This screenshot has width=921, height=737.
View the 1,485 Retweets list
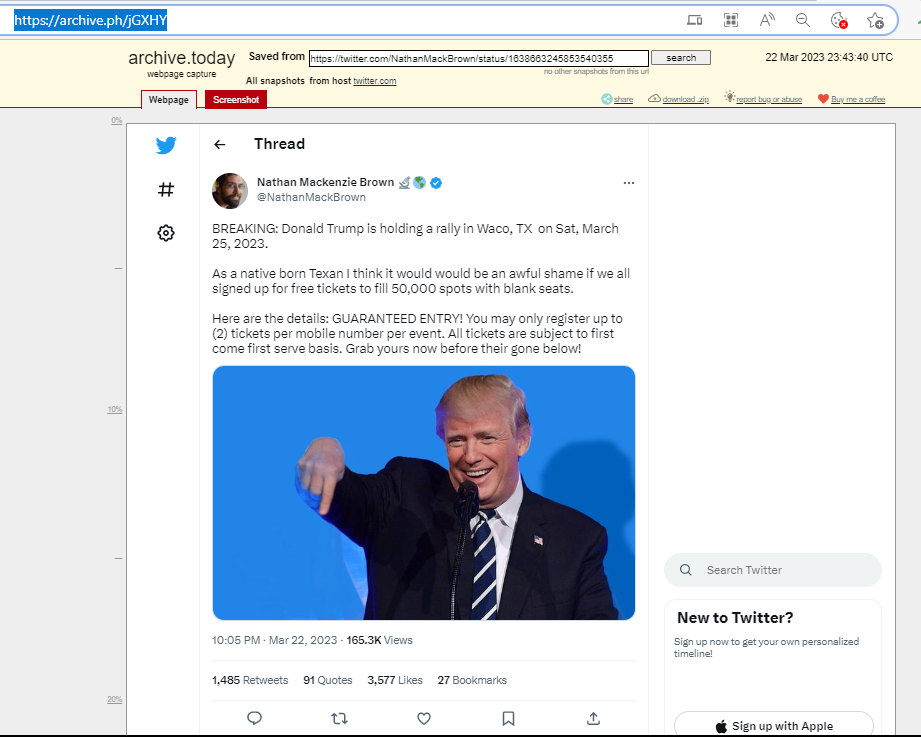pos(250,680)
